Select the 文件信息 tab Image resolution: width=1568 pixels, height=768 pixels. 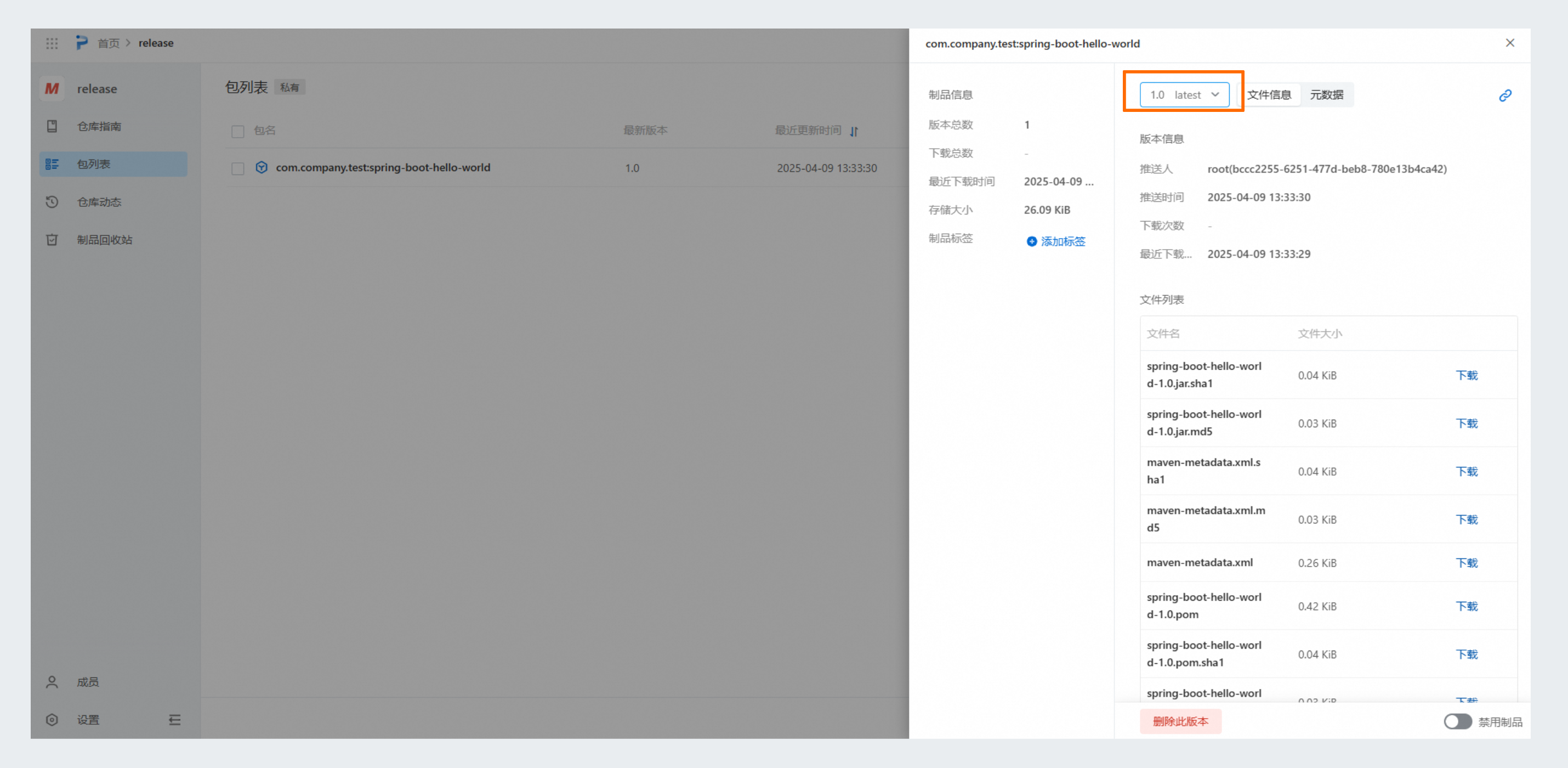coord(1269,94)
